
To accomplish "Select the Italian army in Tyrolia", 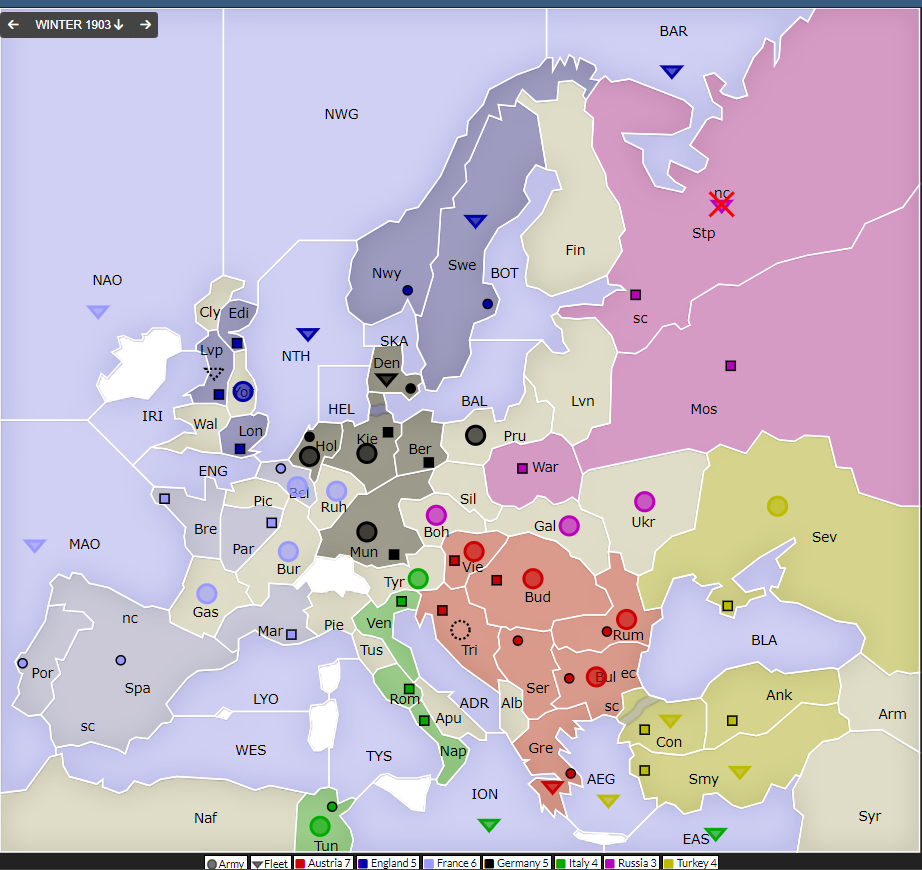I will pos(418,578).
